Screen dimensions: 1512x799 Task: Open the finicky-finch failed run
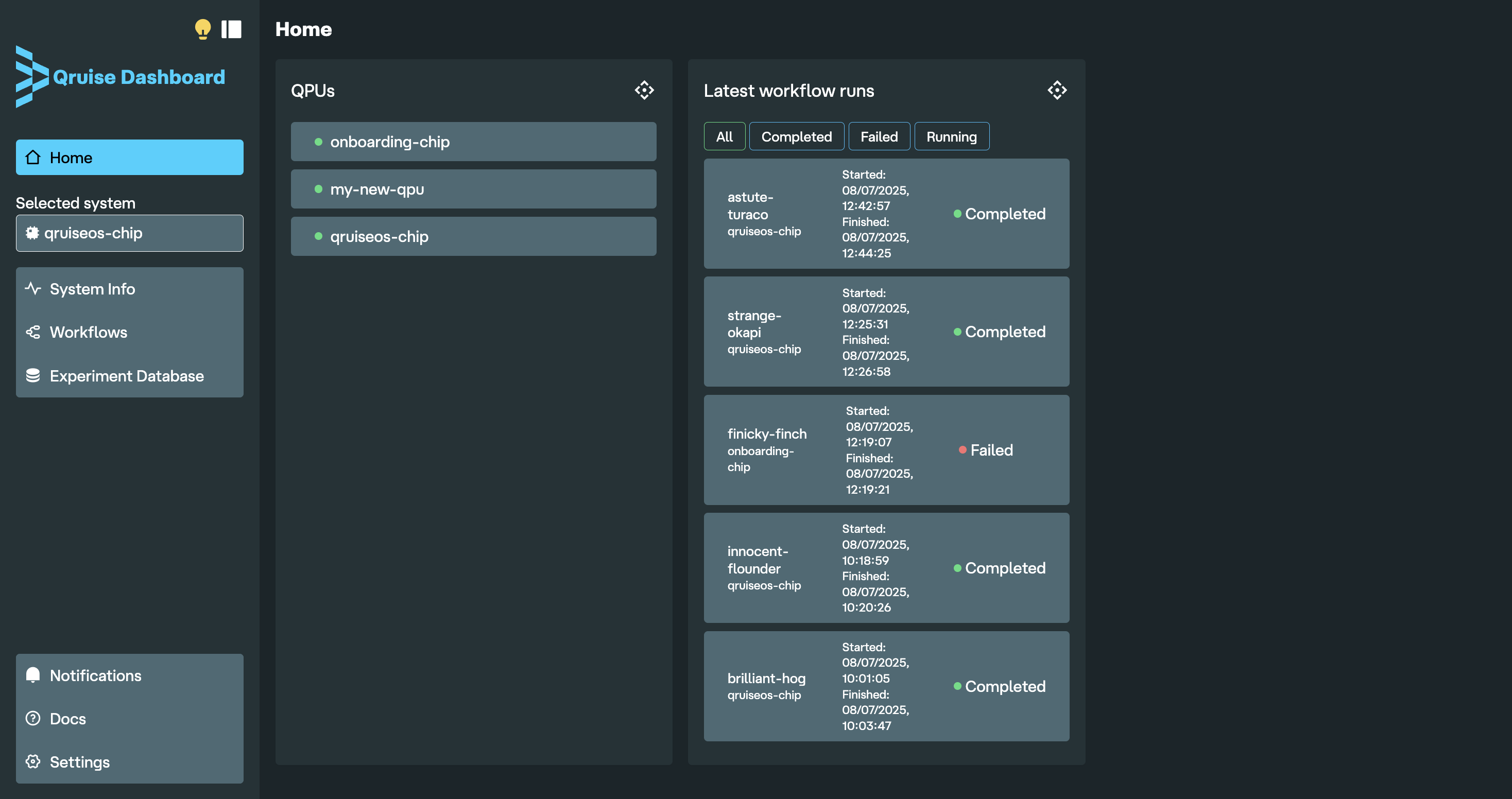click(x=886, y=450)
